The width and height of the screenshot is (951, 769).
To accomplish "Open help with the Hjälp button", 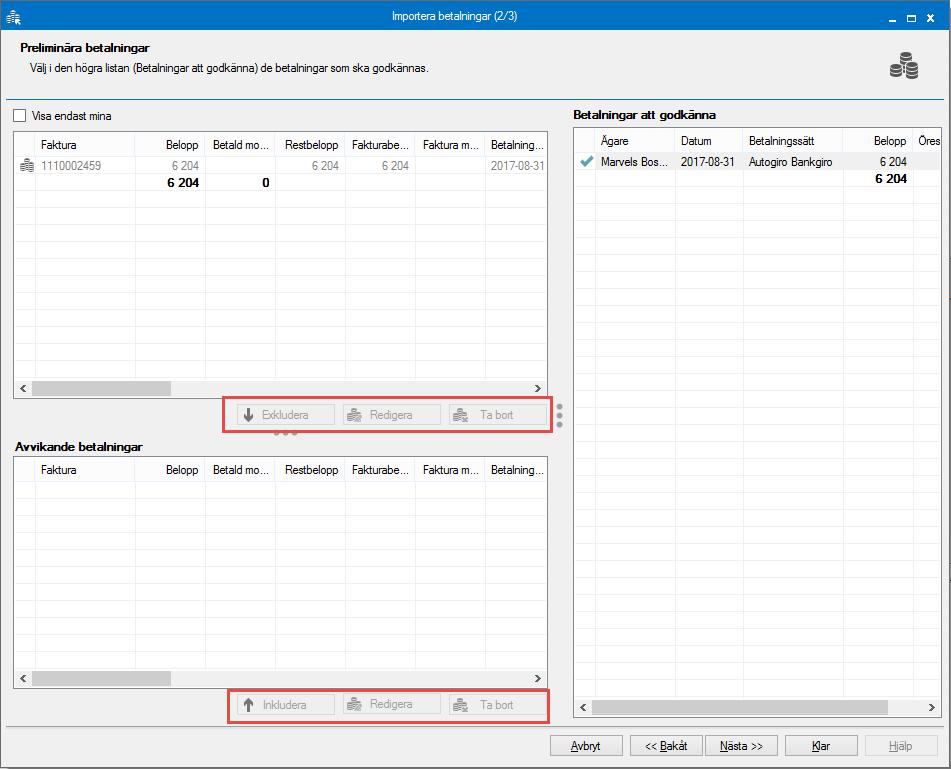I will point(901,746).
